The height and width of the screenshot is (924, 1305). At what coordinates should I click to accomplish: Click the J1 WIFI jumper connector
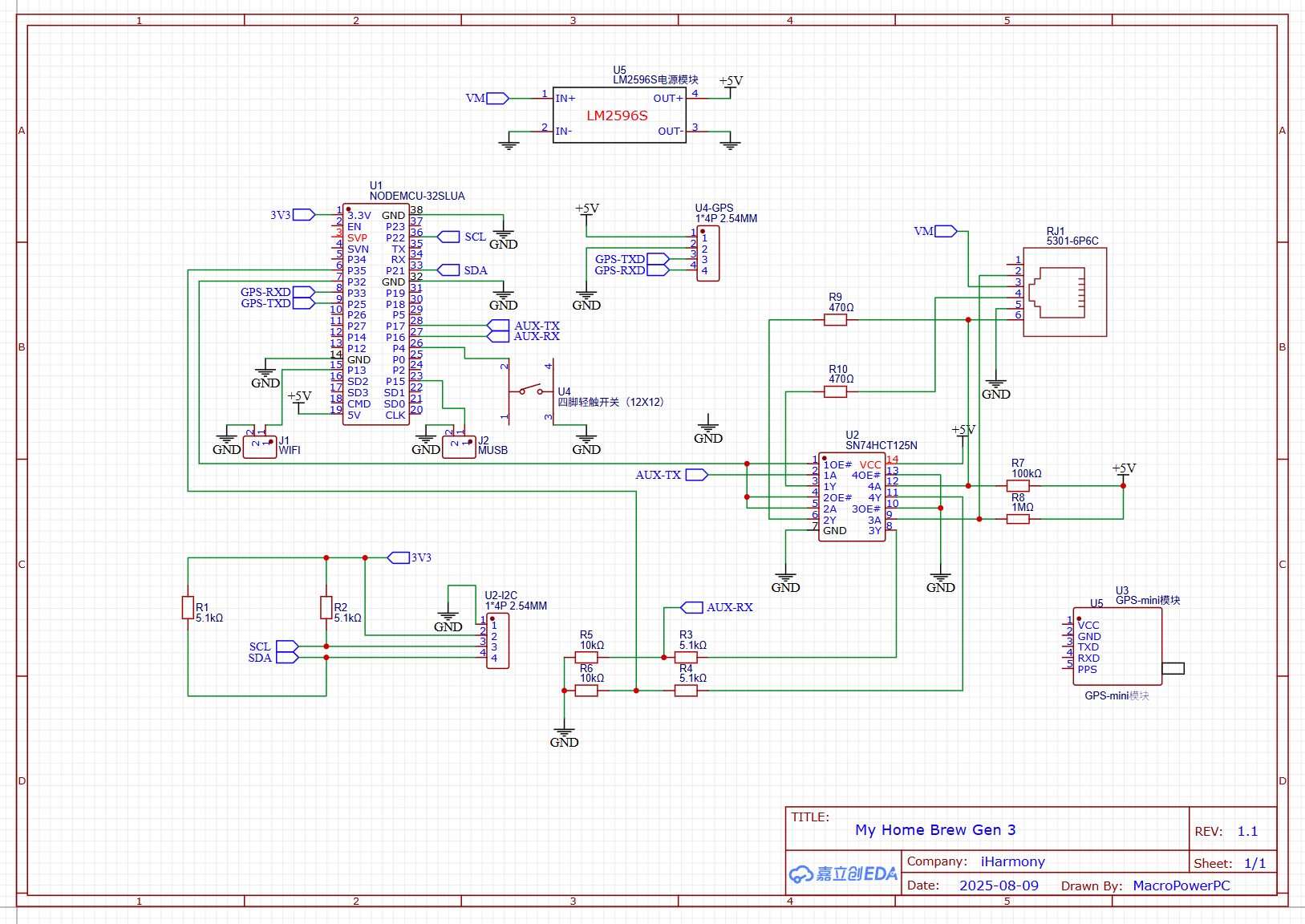260,448
